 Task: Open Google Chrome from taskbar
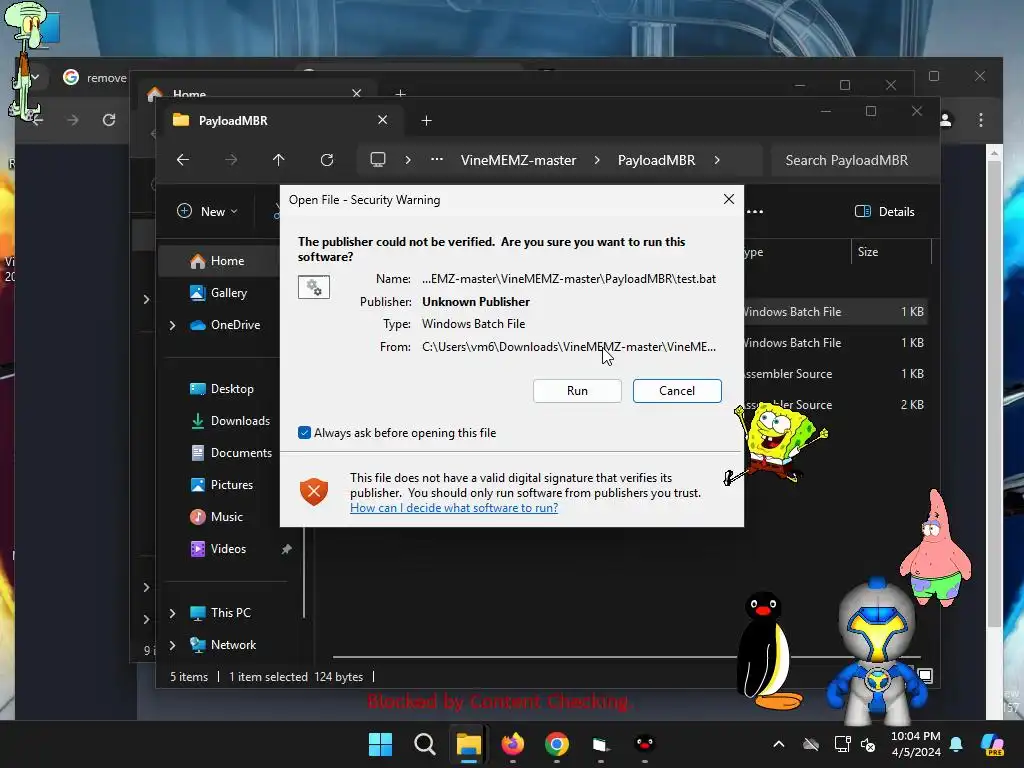[556, 744]
